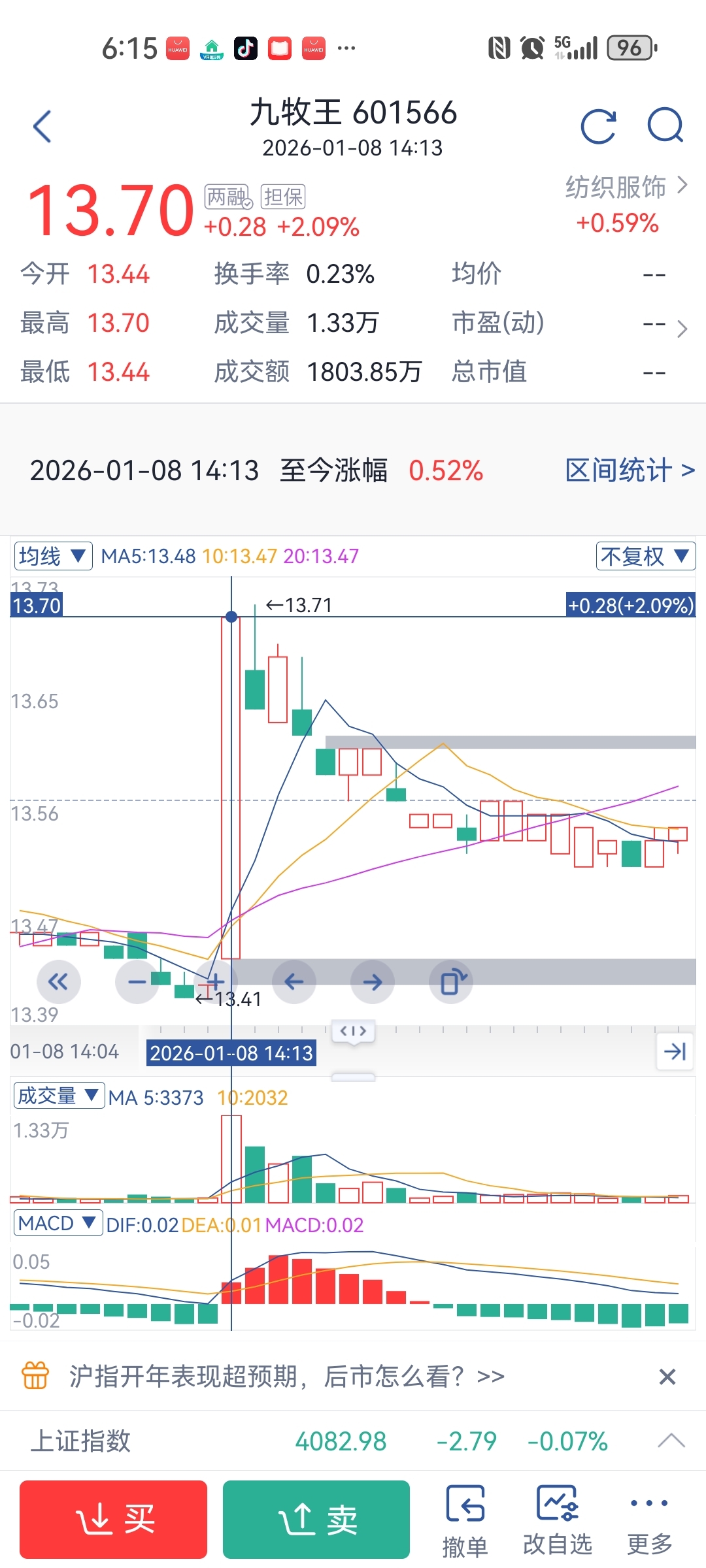
Task: Jump chart back with double-left arrows
Action: click(58, 981)
